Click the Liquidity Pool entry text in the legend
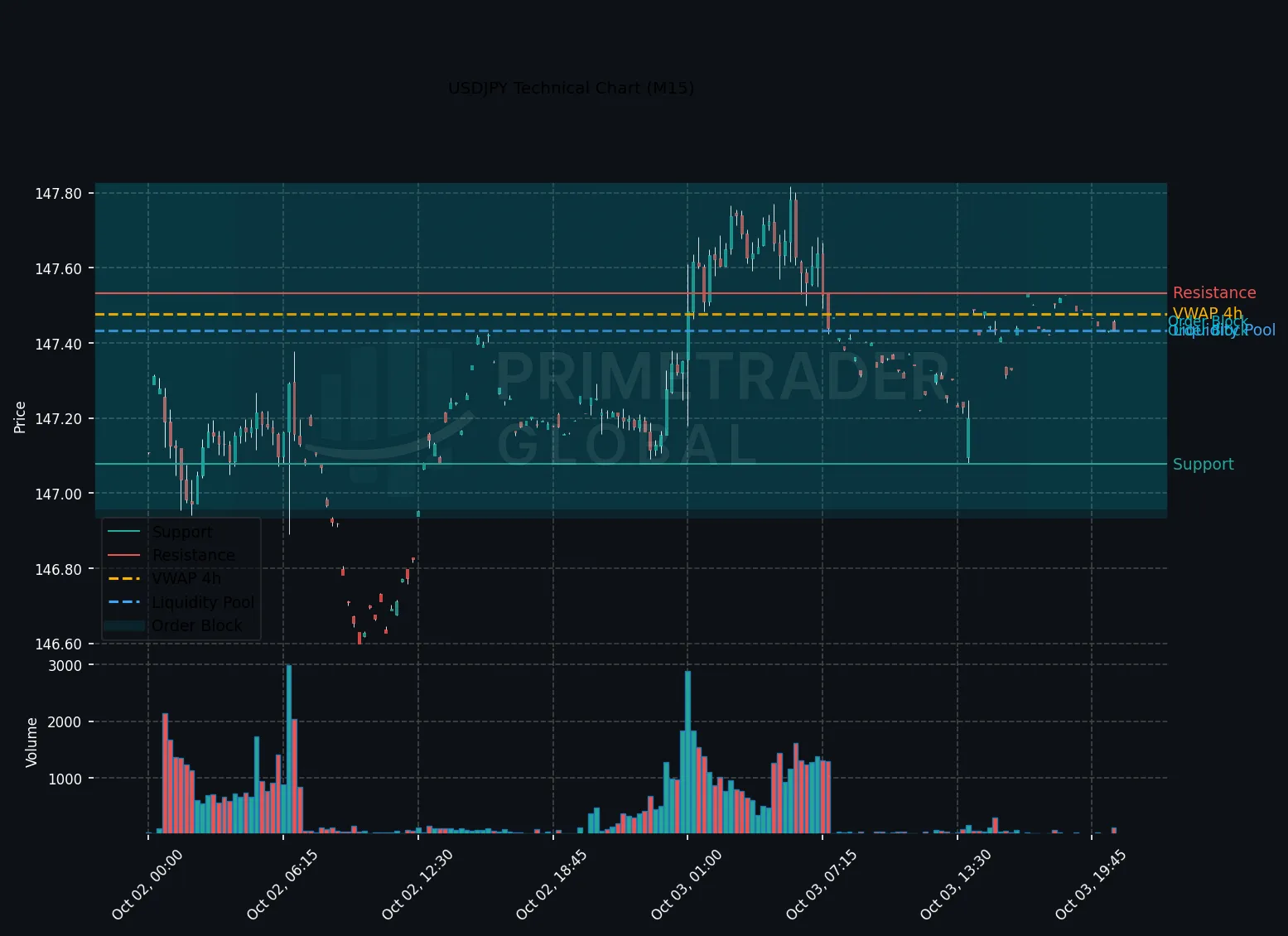1288x936 pixels. tap(203, 602)
